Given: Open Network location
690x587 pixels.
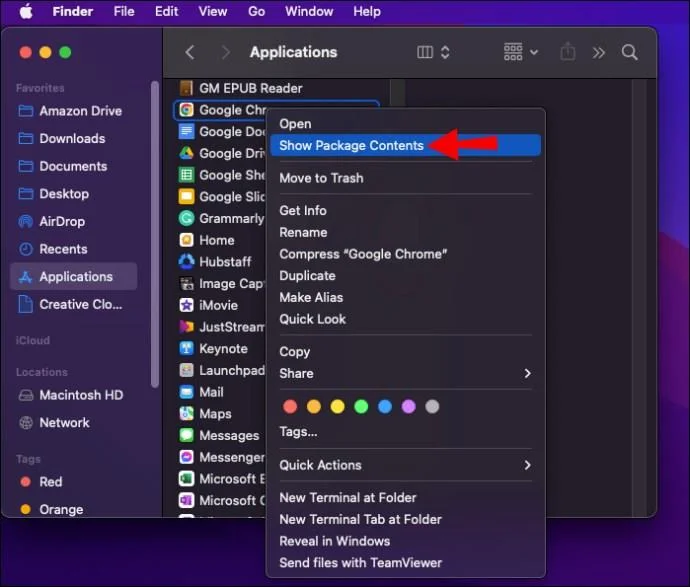Looking at the screenshot, I should (54, 423).
